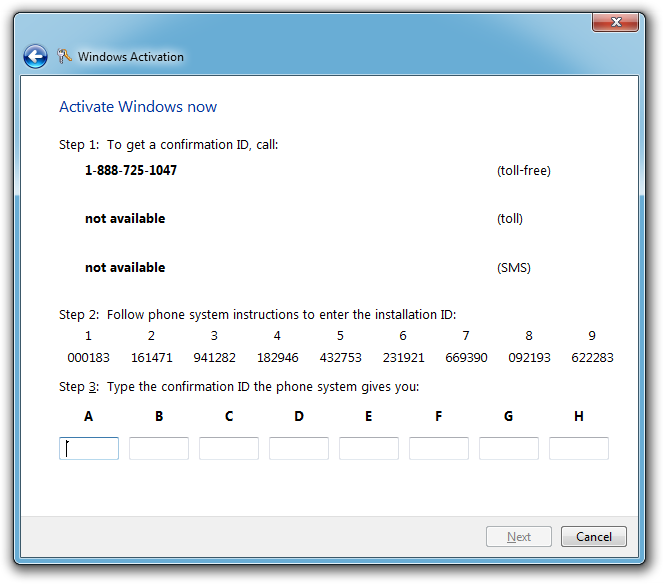Image resolution: width=664 pixels, height=584 pixels.
Task: Select confirmation ID box G
Action: (x=509, y=449)
